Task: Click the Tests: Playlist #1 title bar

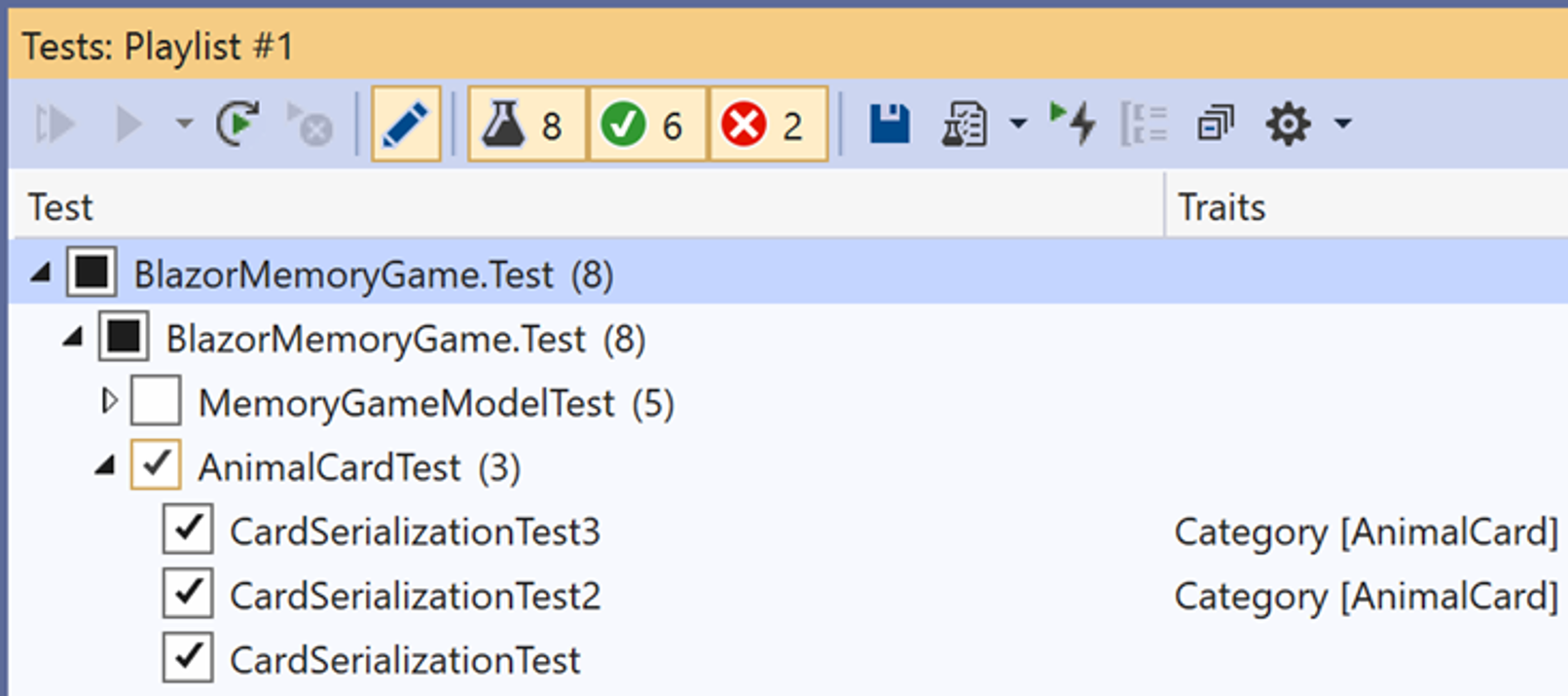Action: click(788, 45)
